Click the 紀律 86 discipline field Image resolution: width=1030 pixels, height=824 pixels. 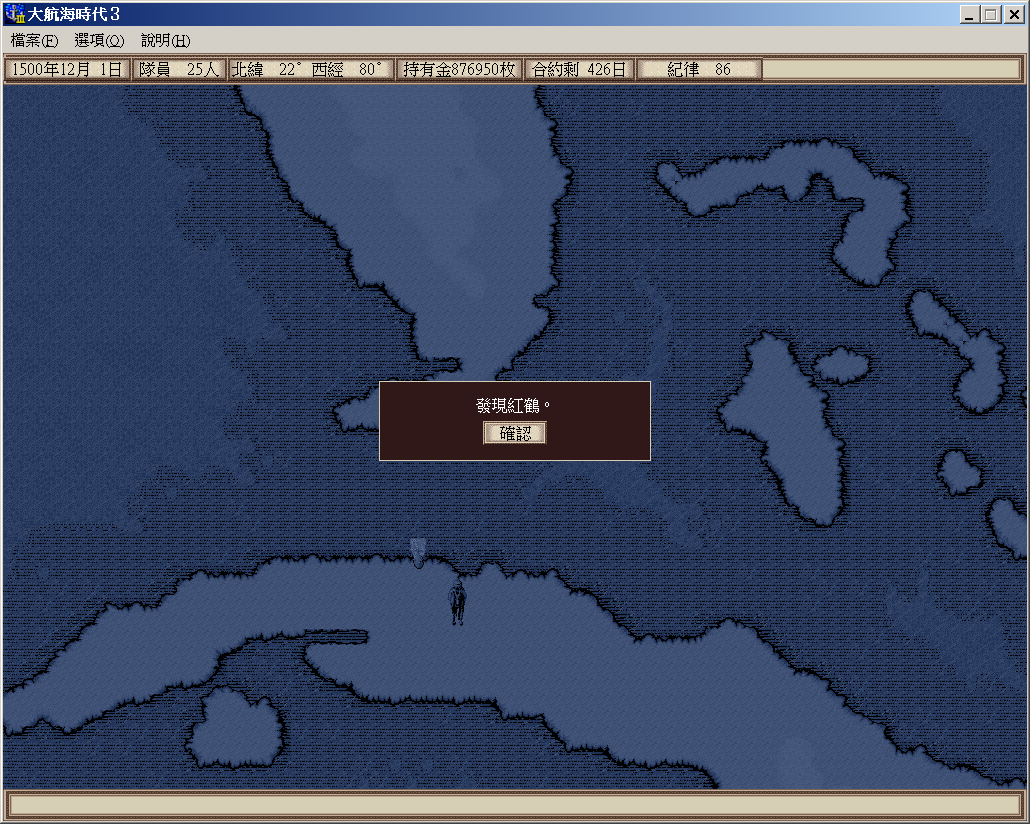[699, 70]
